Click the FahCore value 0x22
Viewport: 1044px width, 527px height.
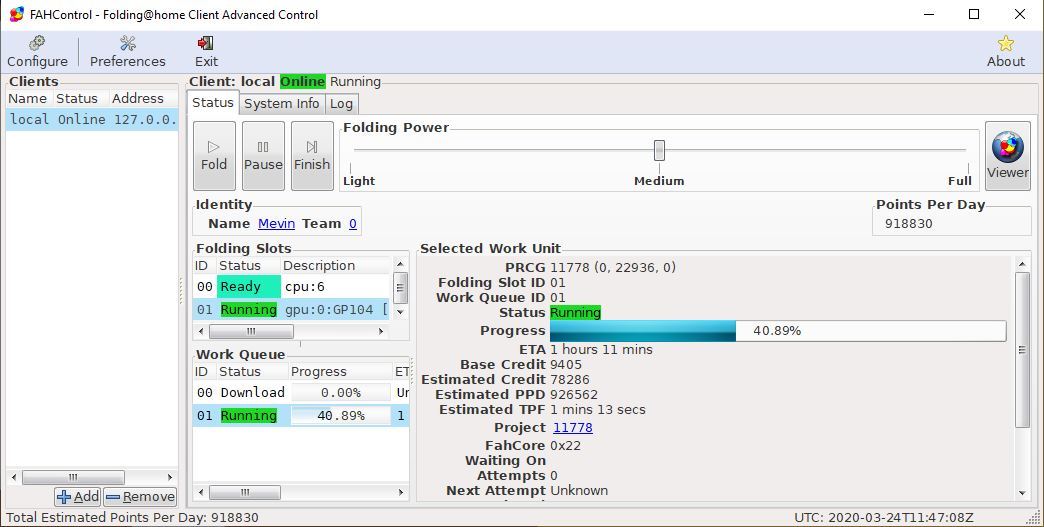point(565,446)
